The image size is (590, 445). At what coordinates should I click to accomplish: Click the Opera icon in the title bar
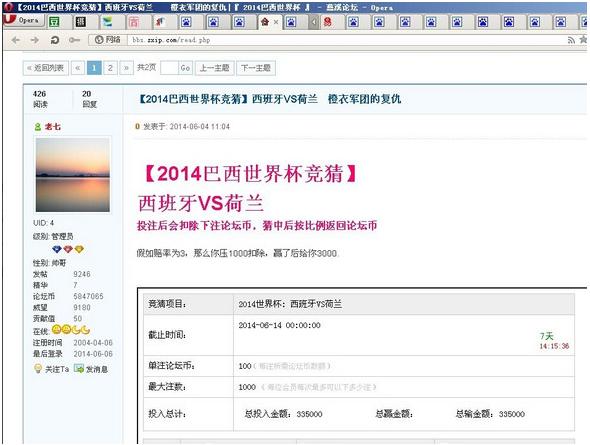click(8, 7)
